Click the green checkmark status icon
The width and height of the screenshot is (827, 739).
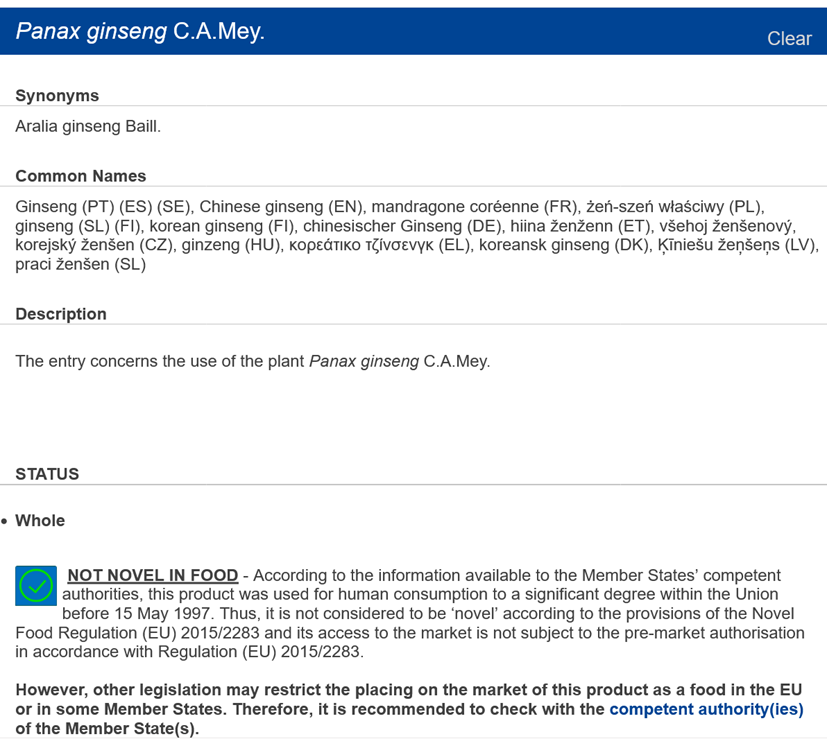point(36,586)
